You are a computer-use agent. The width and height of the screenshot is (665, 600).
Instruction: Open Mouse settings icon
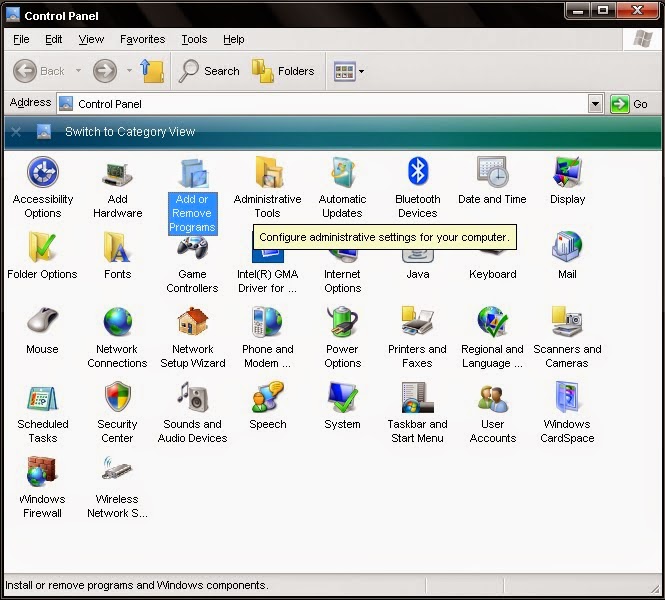42,320
